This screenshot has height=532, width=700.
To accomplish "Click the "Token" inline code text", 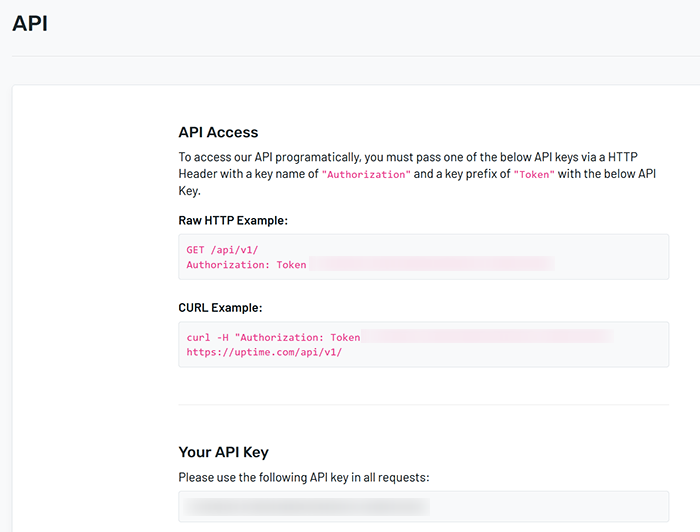I will [x=534, y=174].
